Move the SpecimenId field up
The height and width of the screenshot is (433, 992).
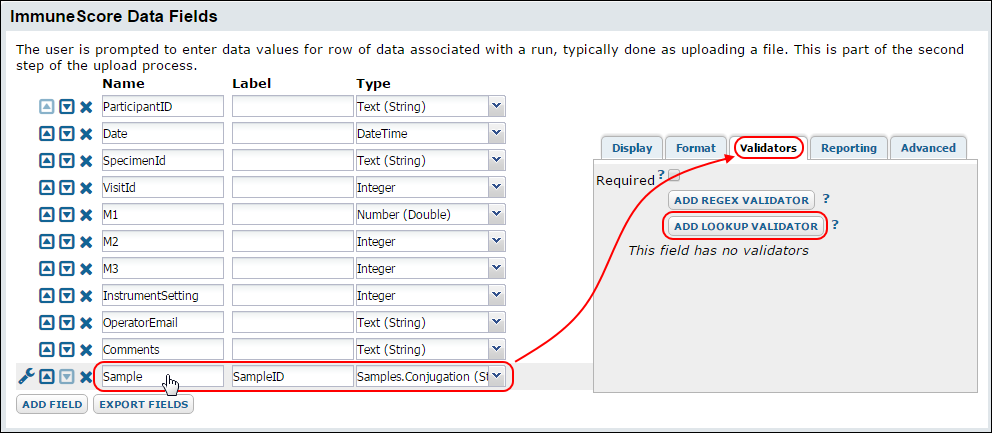(x=47, y=161)
